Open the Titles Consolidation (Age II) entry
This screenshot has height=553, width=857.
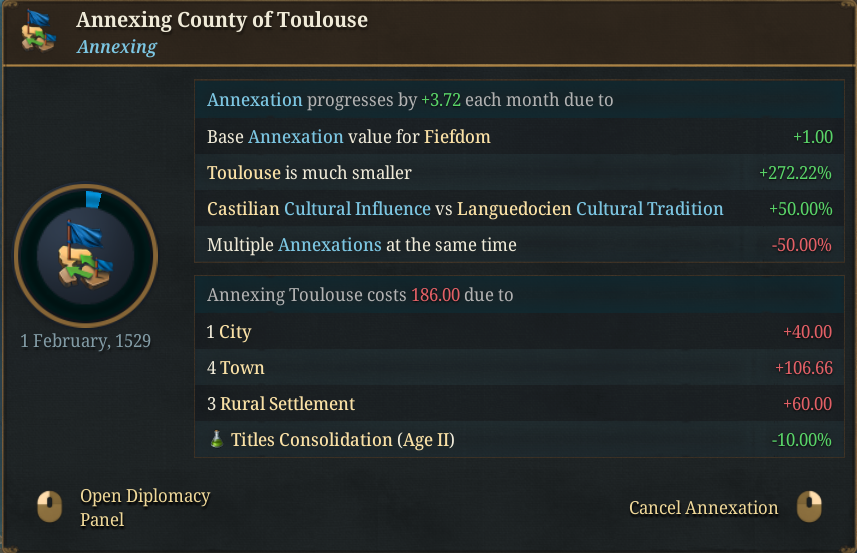pos(342,440)
